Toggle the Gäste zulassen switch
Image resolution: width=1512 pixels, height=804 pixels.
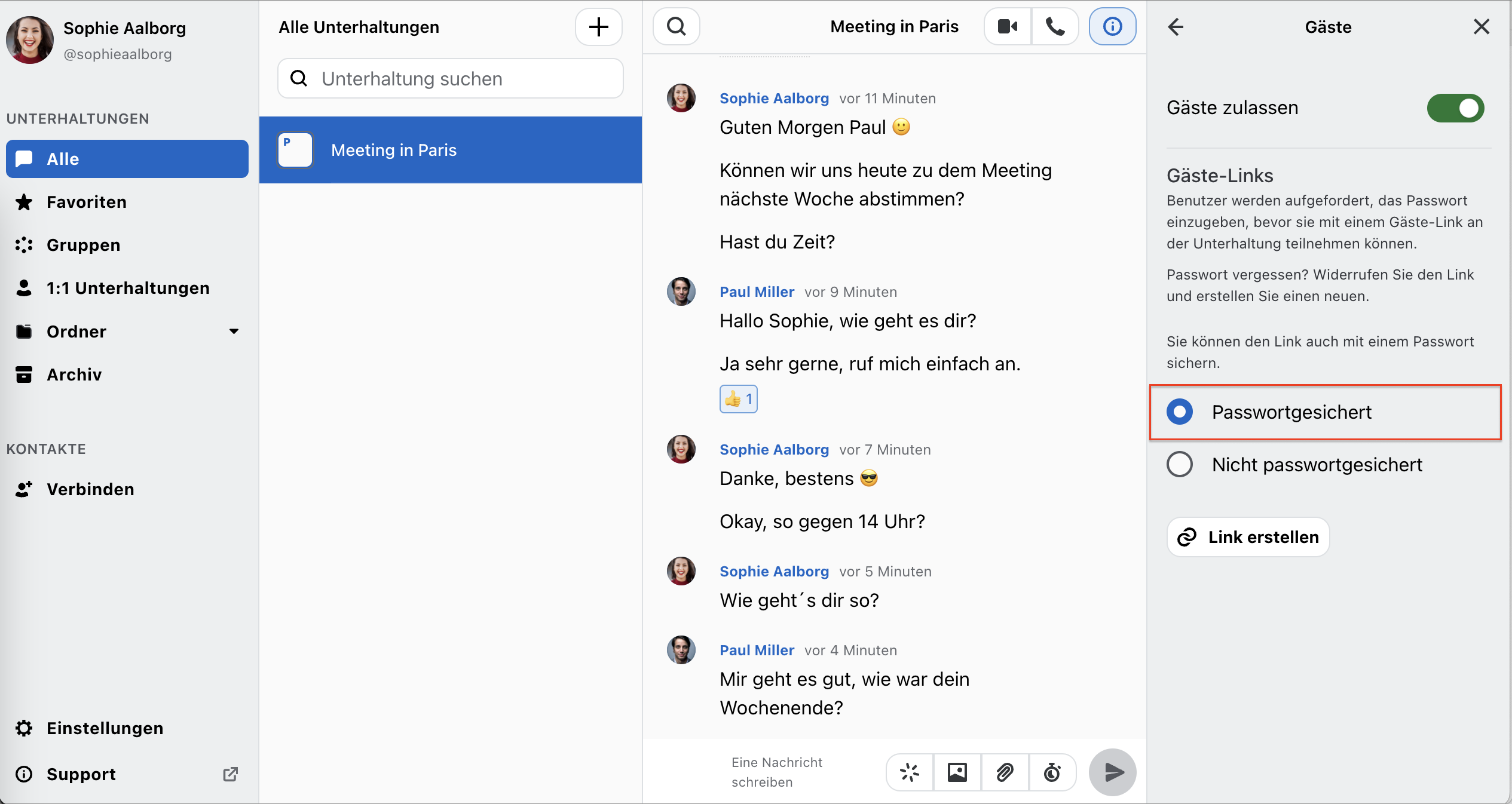pos(1455,108)
